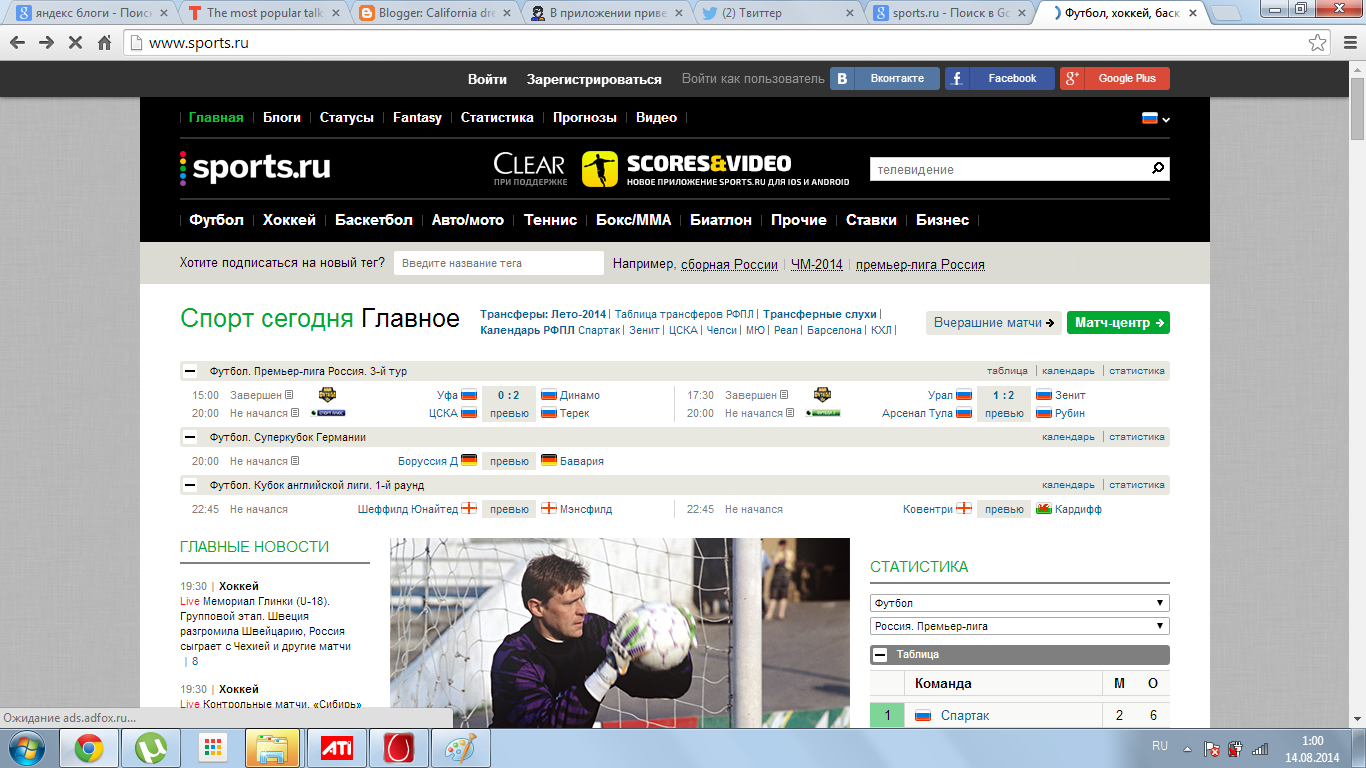Open the Мемориал Глинки hockey news item
This screenshot has width=1366, height=768.
point(267,624)
